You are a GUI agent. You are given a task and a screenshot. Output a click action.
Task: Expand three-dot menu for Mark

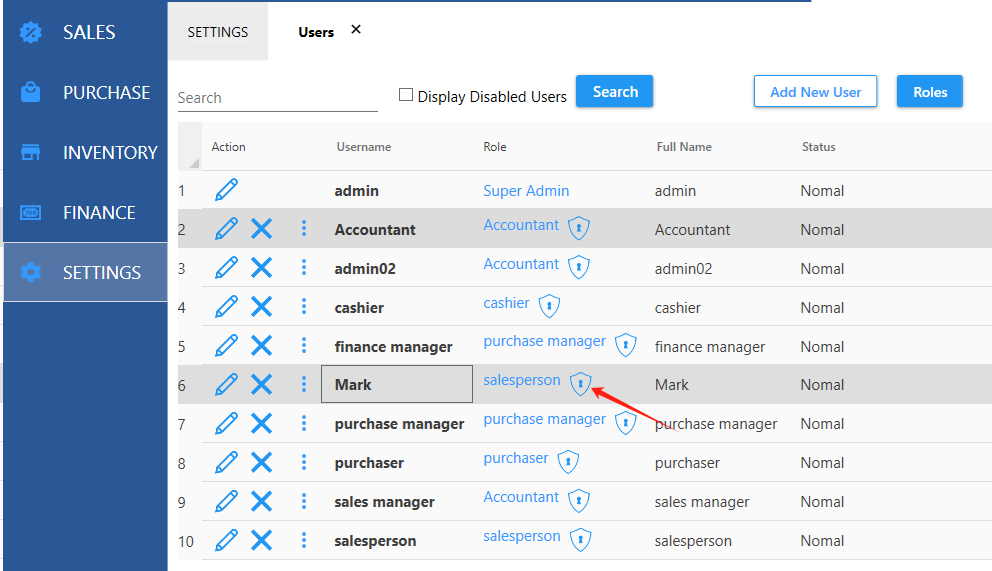coord(304,384)
